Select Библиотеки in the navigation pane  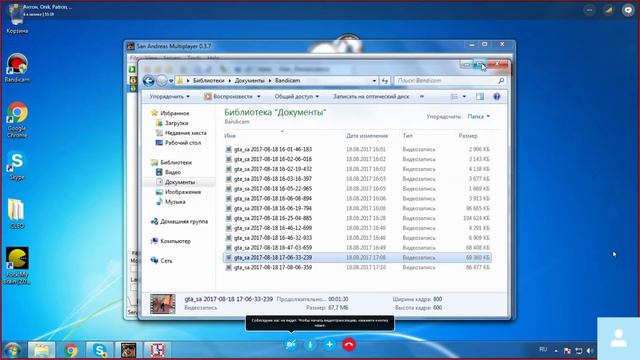pyautogui.click(x=171, y=162)
